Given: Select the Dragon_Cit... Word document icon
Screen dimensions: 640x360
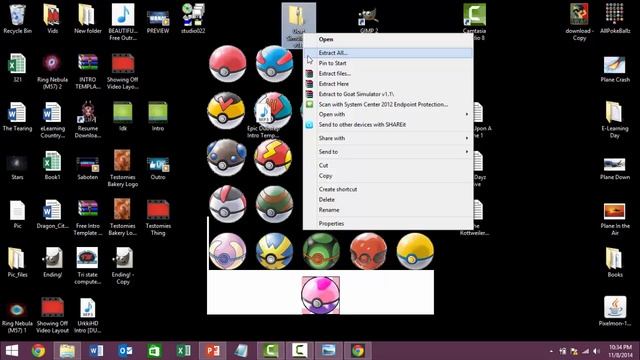Looking at the screenshot, I should [x=52, y=214].
